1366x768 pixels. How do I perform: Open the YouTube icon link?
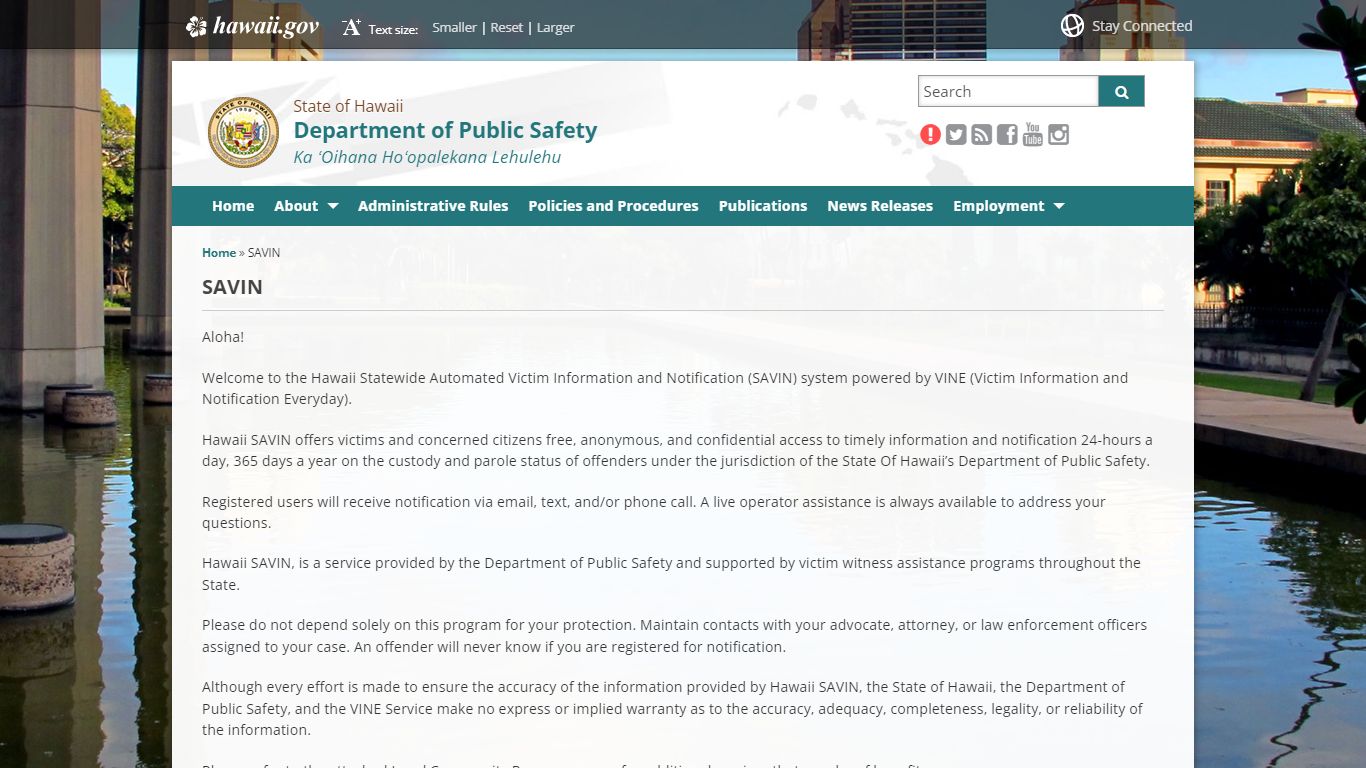(1033, 134)
